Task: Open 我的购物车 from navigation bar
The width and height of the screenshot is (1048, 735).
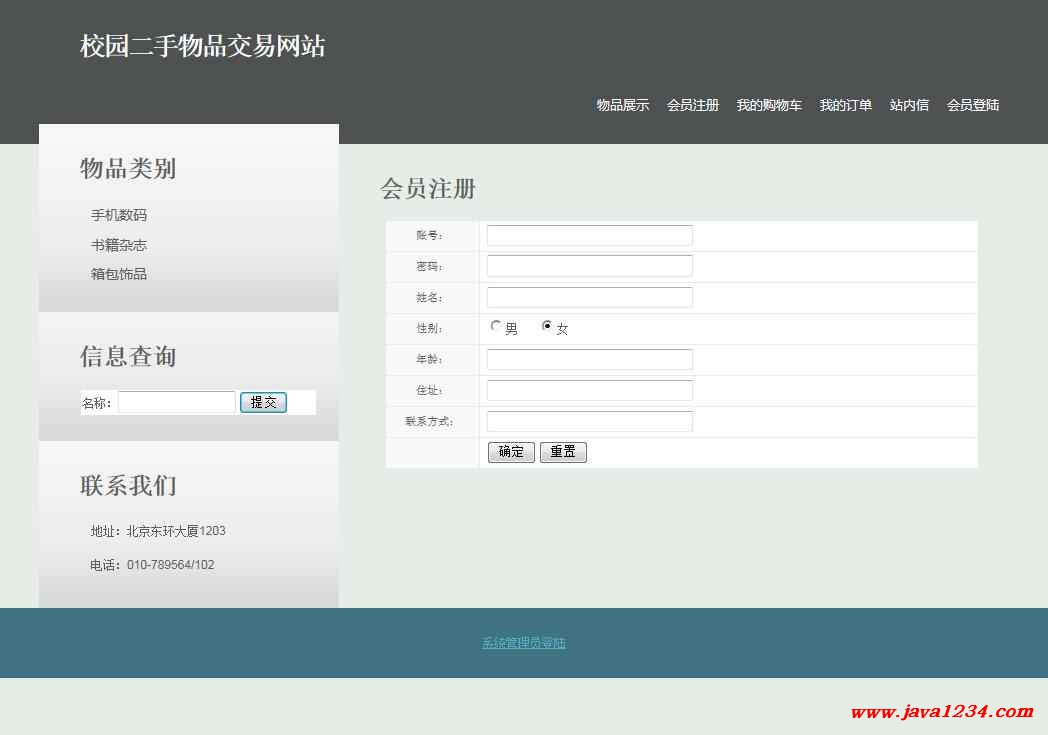Action: tap(769, 105)
